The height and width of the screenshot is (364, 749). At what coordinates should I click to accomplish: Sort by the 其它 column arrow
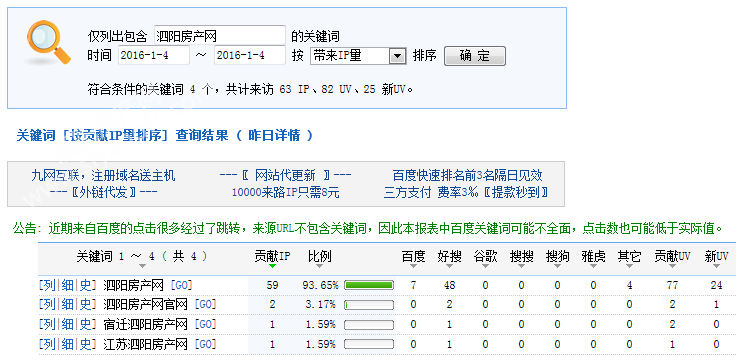click(x=630, y=266)
